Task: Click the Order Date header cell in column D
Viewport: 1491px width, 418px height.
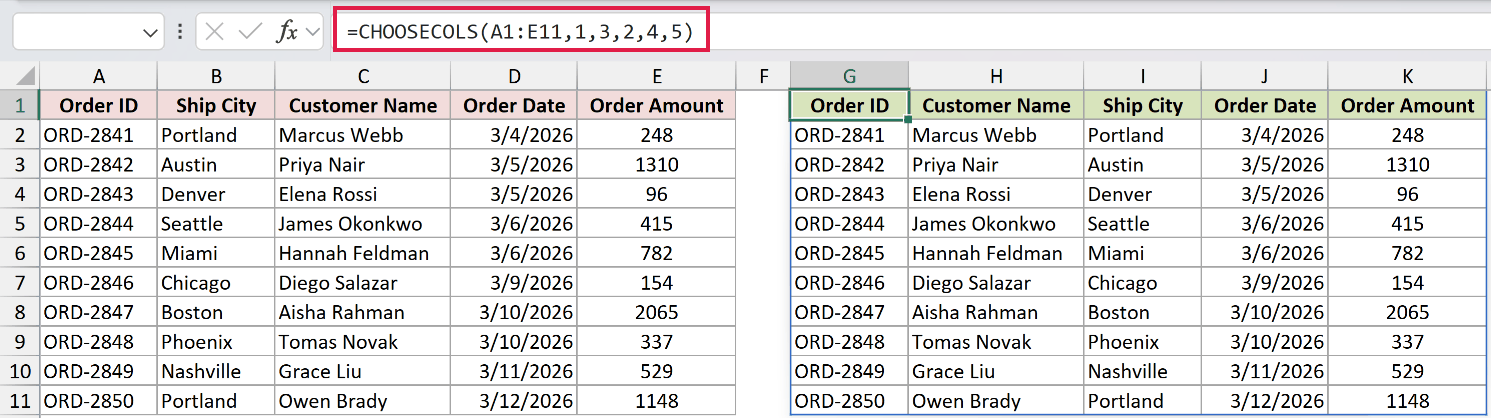Action: tap(514, 105)
